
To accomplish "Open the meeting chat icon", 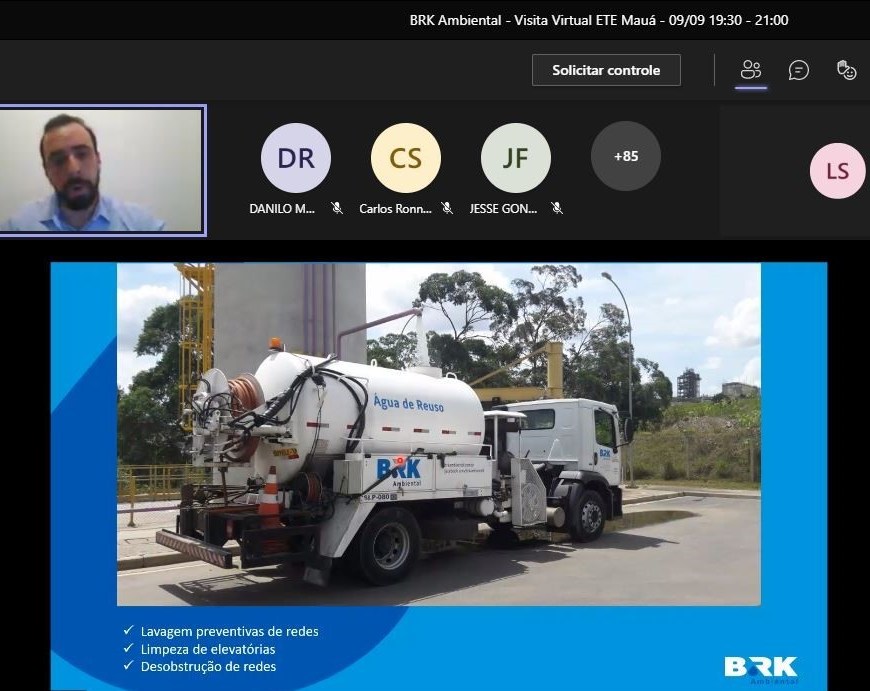I will click(x=798, y=70).
